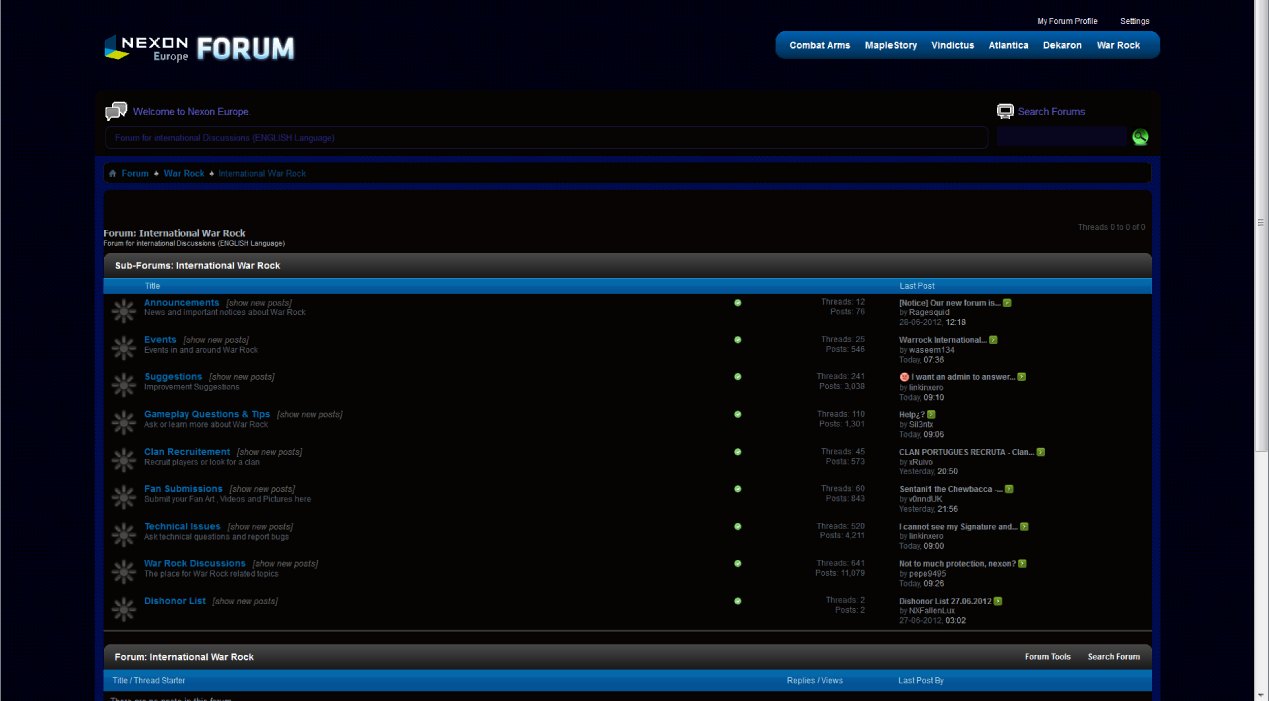Open the Combat Arms menu
1269x701 pixels.
point(820,45)
